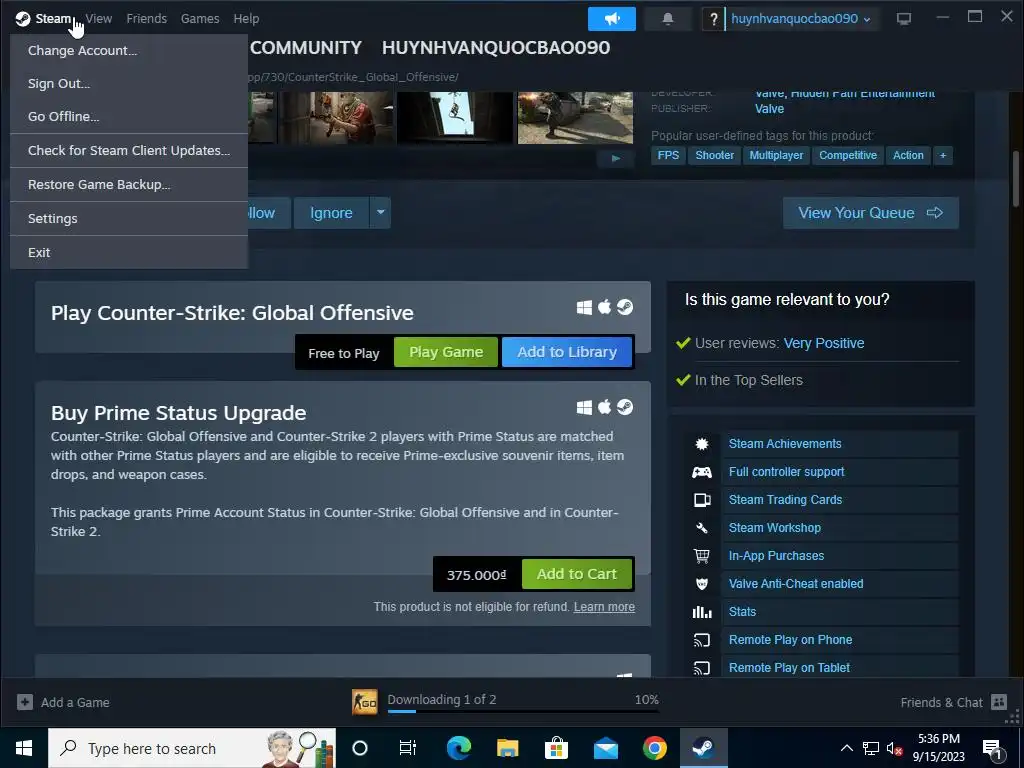Open Task View on the taskbar
Viewport: 1024px width, 768px height.
click(x=408, y=748)
